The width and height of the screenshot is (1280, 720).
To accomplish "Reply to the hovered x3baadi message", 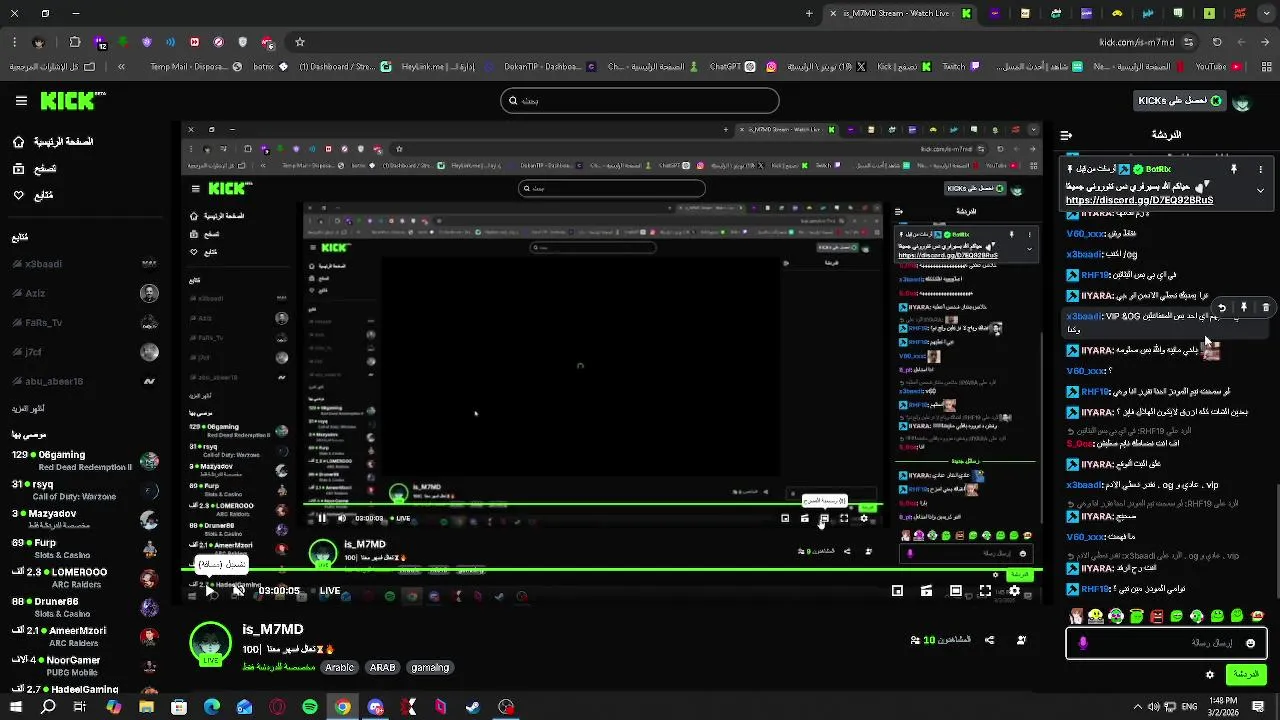I will point(1222,308).
